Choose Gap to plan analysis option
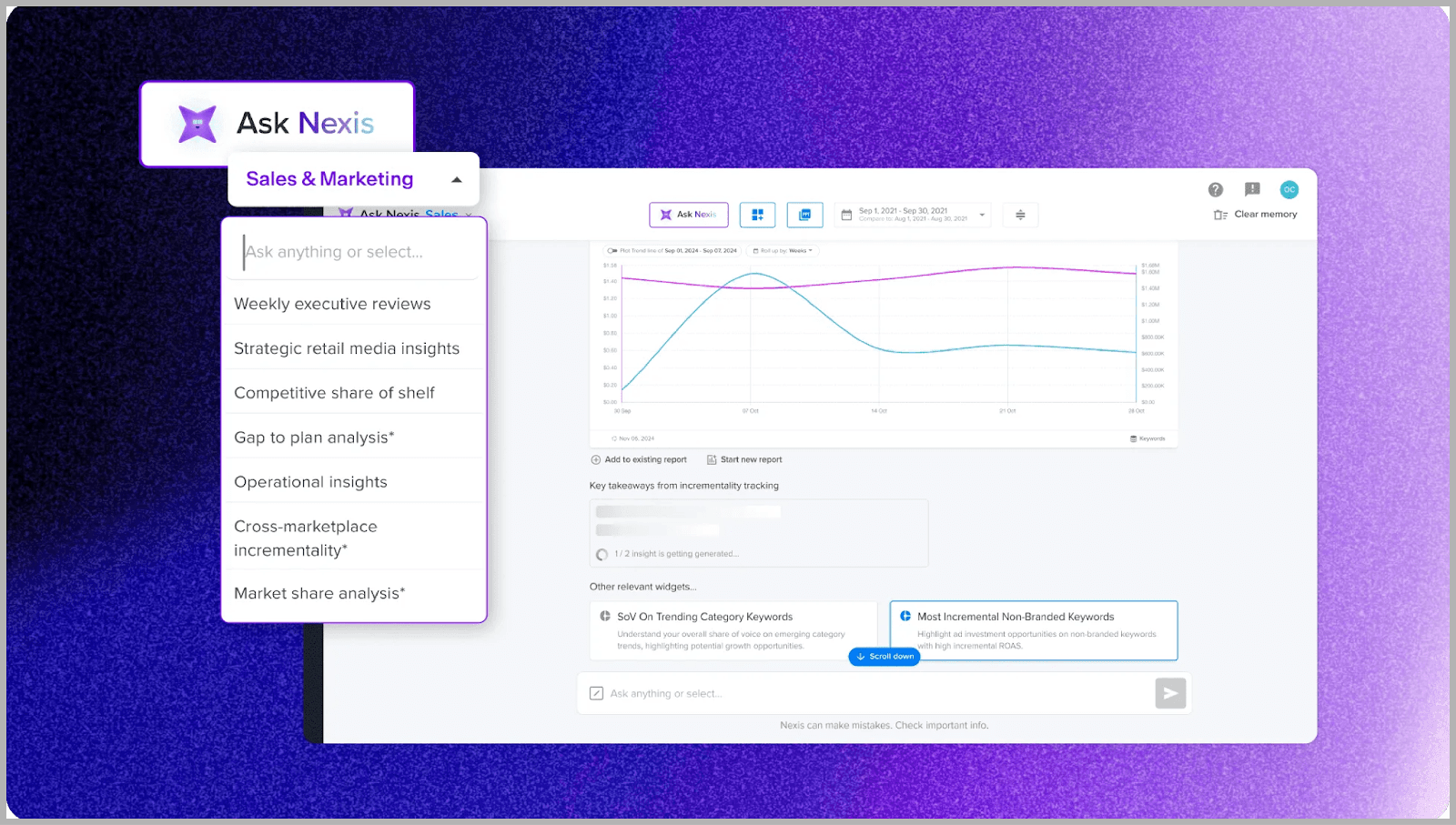The width and height of the screenshot is (1456, 825). click(353, 438)
